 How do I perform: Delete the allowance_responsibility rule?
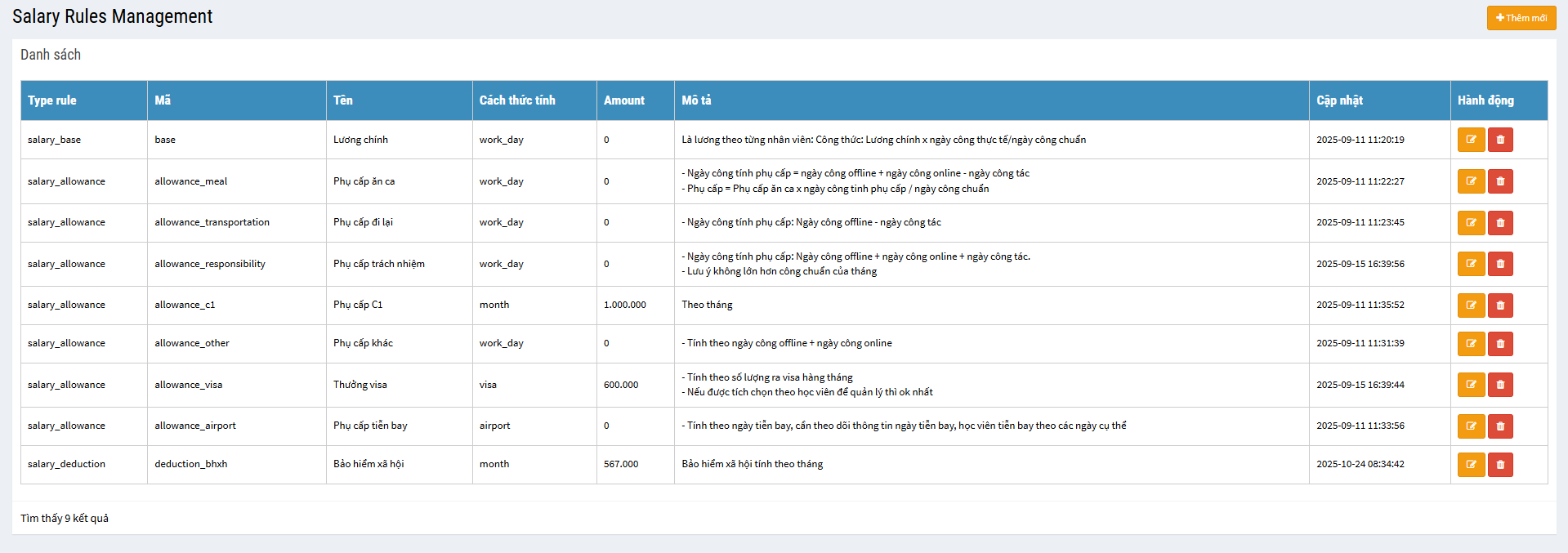[x=1500, y=264]
